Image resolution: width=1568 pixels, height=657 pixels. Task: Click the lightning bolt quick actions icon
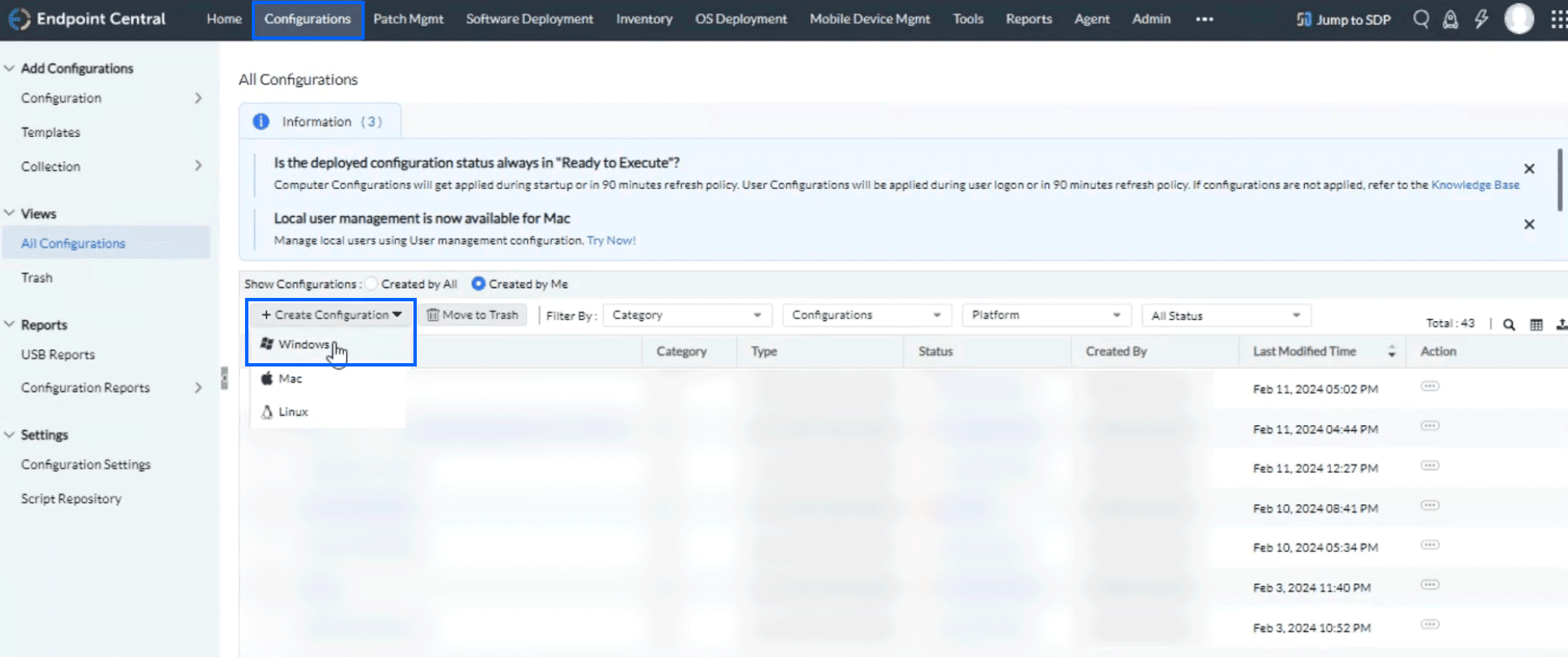coord(1481,19)
